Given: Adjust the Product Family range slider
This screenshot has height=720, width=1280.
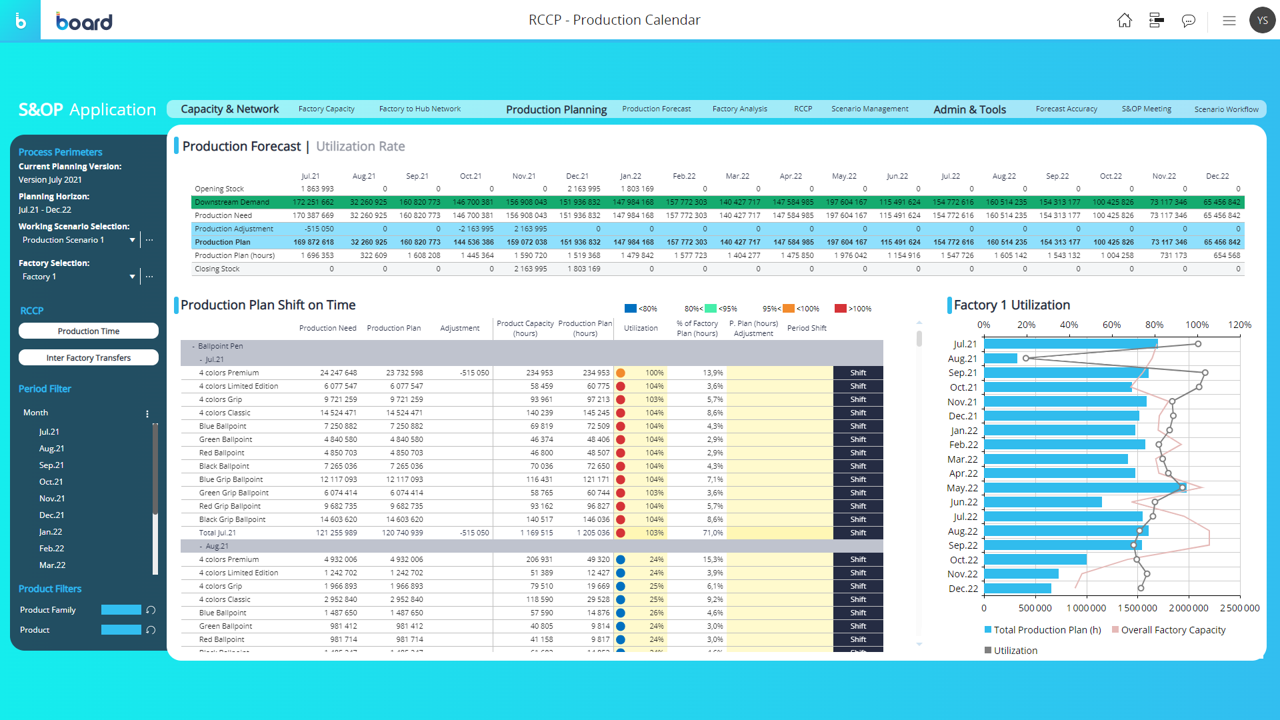Looking at the screenshot, I should point(123,609).
